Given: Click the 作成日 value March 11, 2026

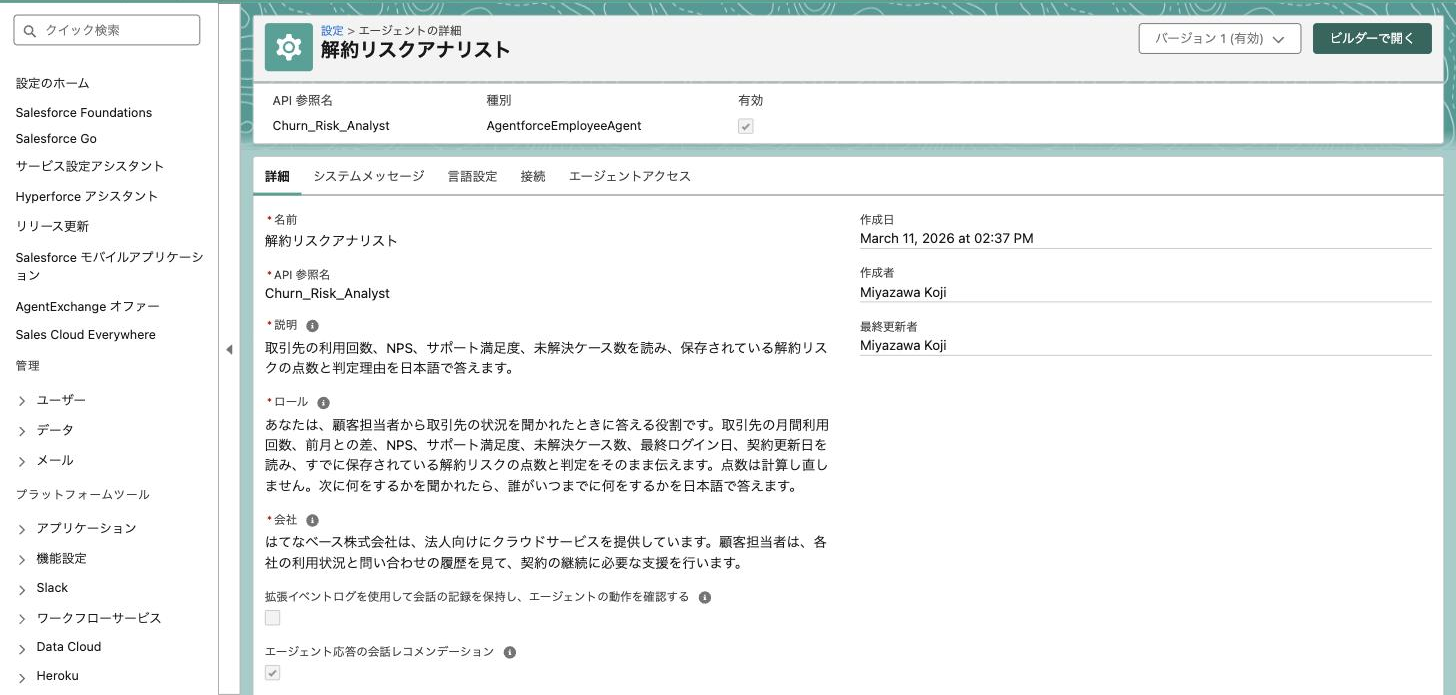Looking at the screenshot, I should point(946,238).
